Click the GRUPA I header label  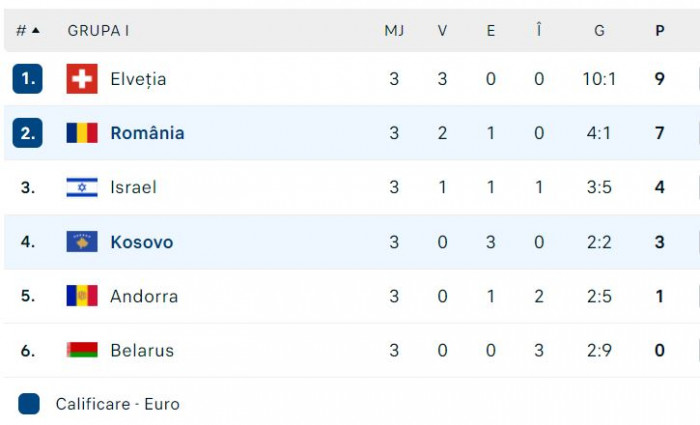(x=98, y=30)
